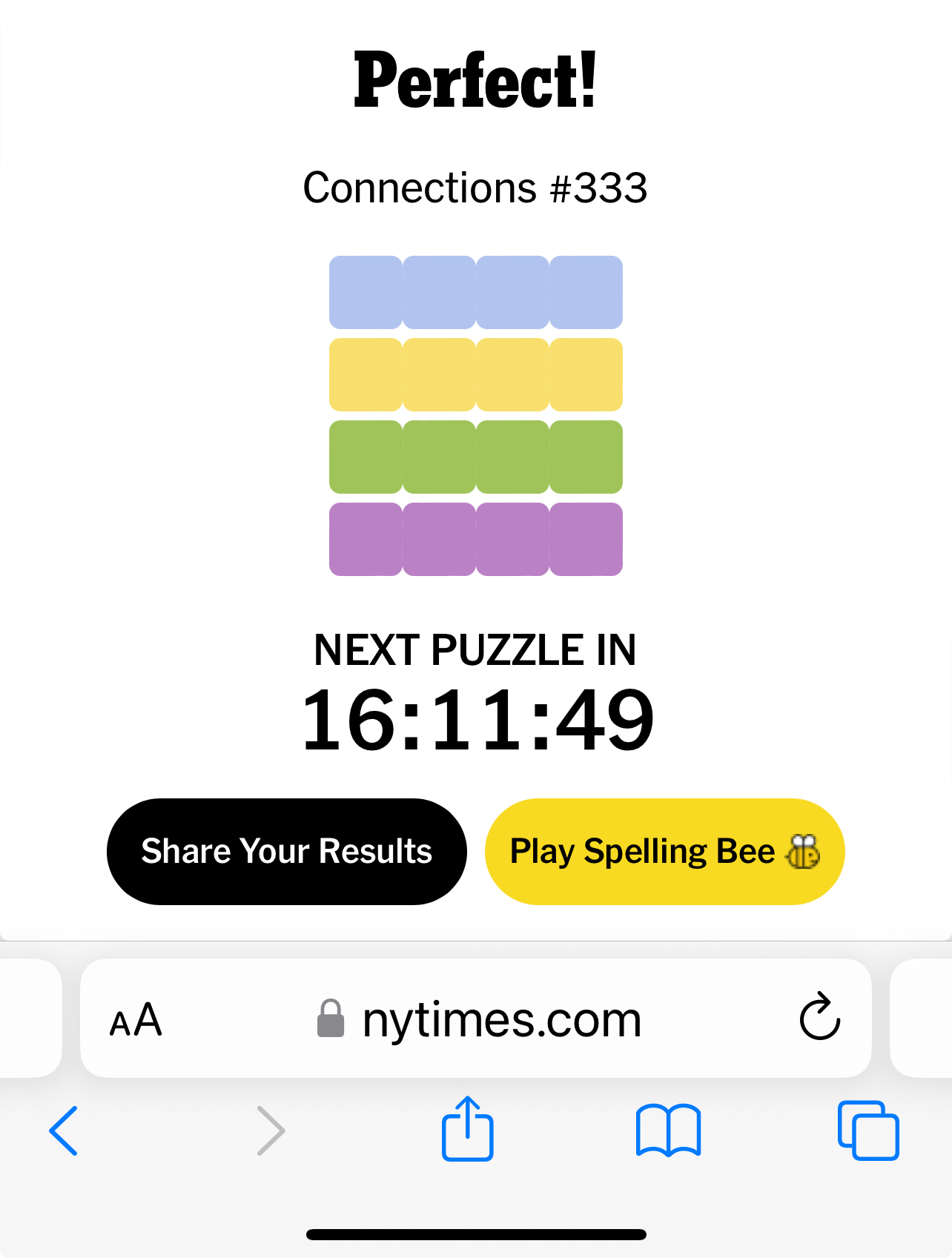Click Share Your Results button
Image resolution: width=952 pixels, height=1258 pixels.
click(287, 851)
